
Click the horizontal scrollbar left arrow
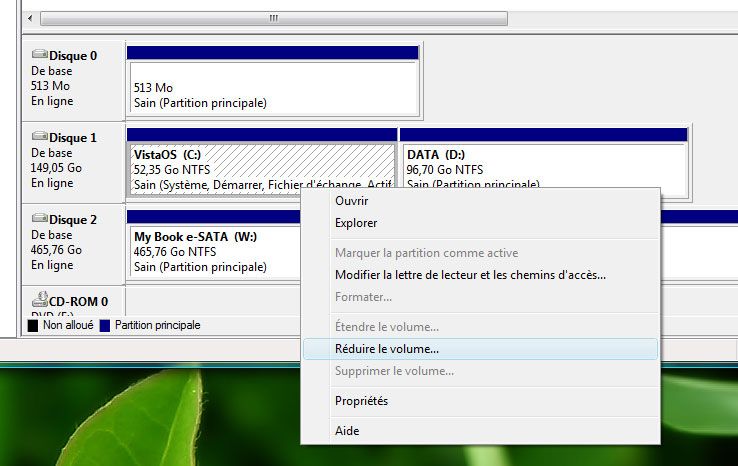[29, 19]
